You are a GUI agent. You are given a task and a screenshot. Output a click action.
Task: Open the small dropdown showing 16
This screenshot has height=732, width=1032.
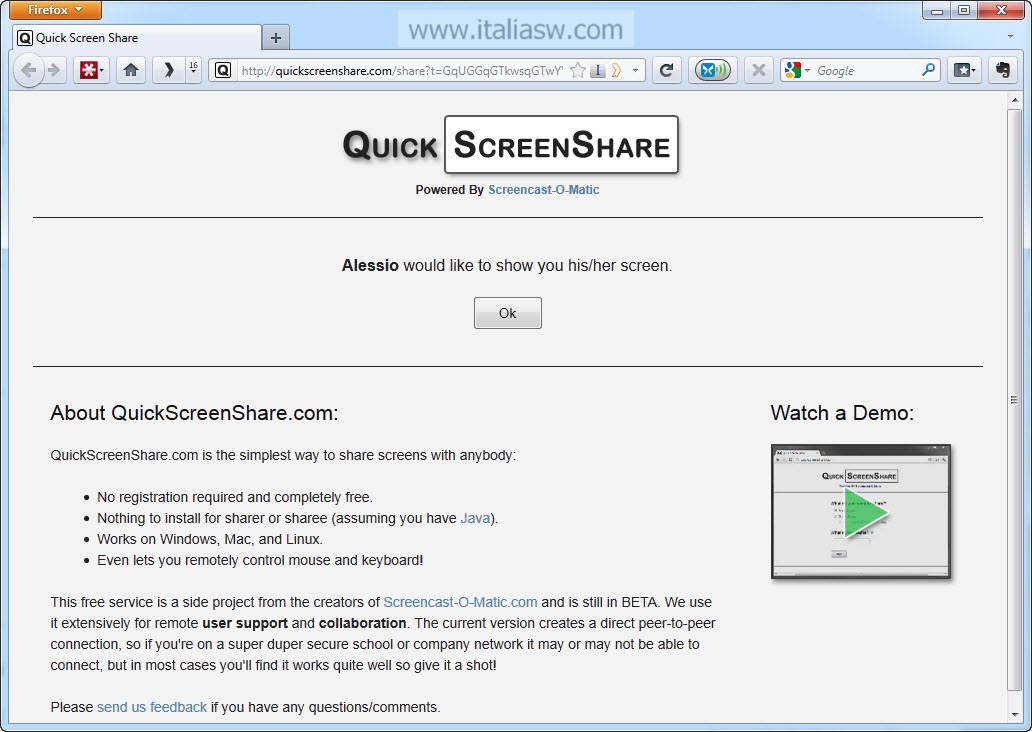click(x=194, y=70)
